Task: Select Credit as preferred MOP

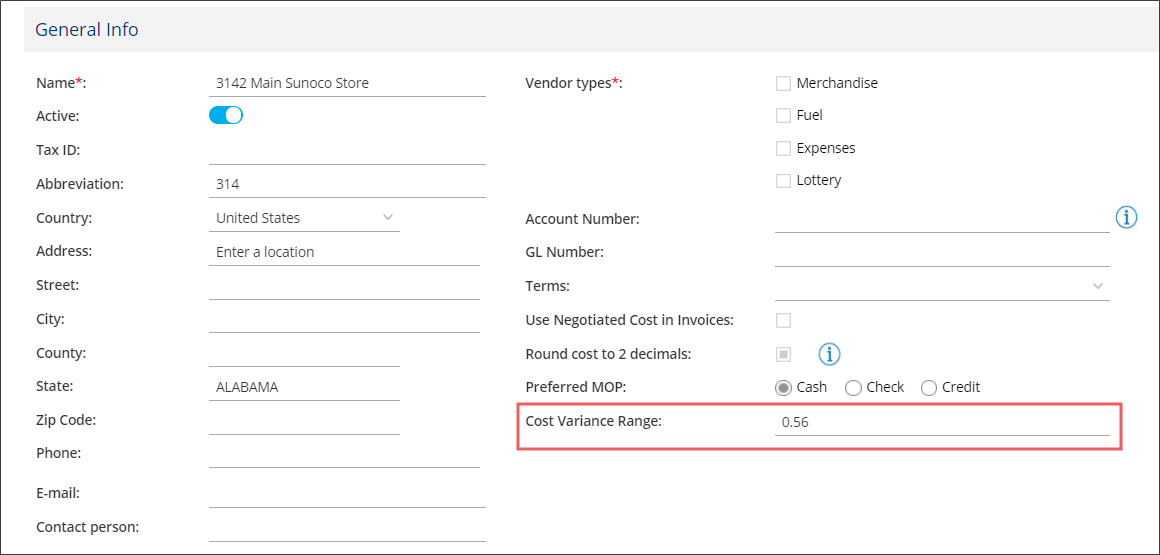Action: [929, 387]
